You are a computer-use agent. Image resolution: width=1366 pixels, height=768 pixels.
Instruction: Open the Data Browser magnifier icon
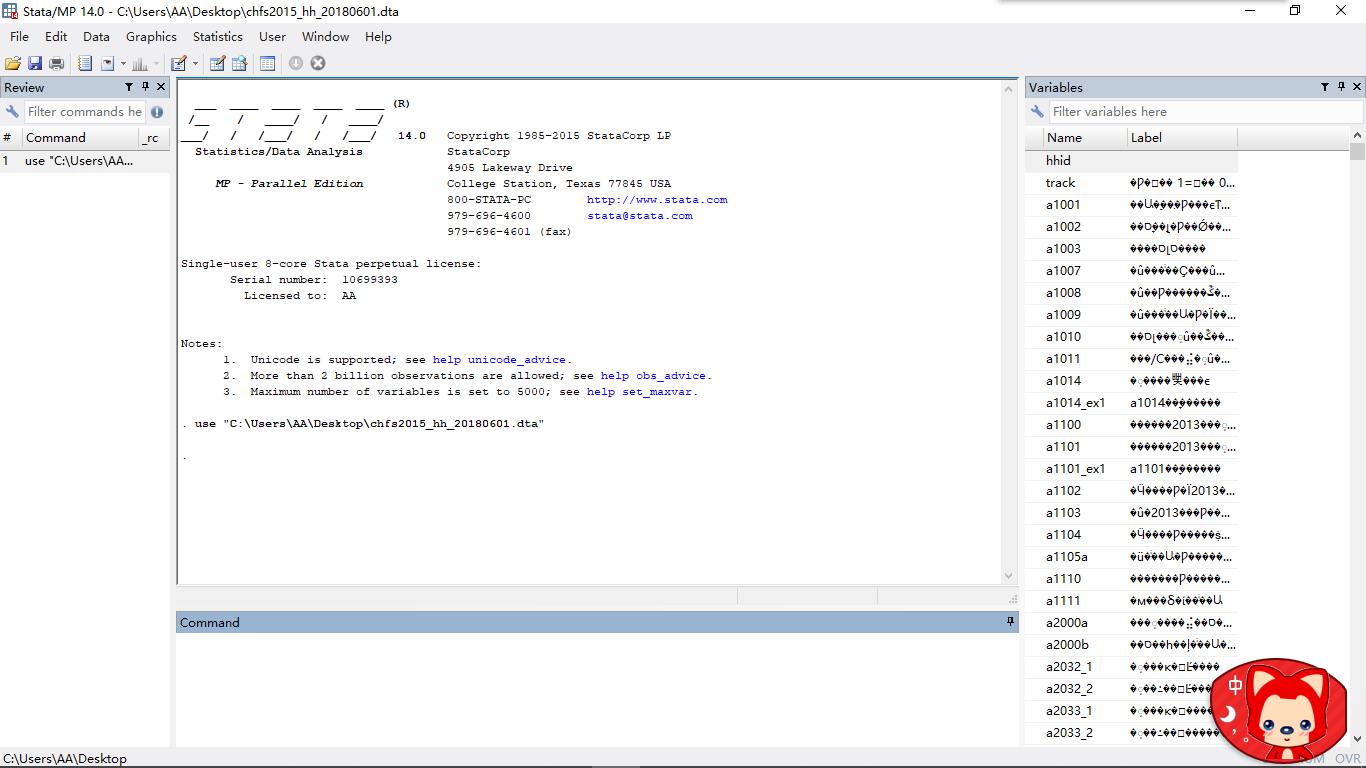240,63
